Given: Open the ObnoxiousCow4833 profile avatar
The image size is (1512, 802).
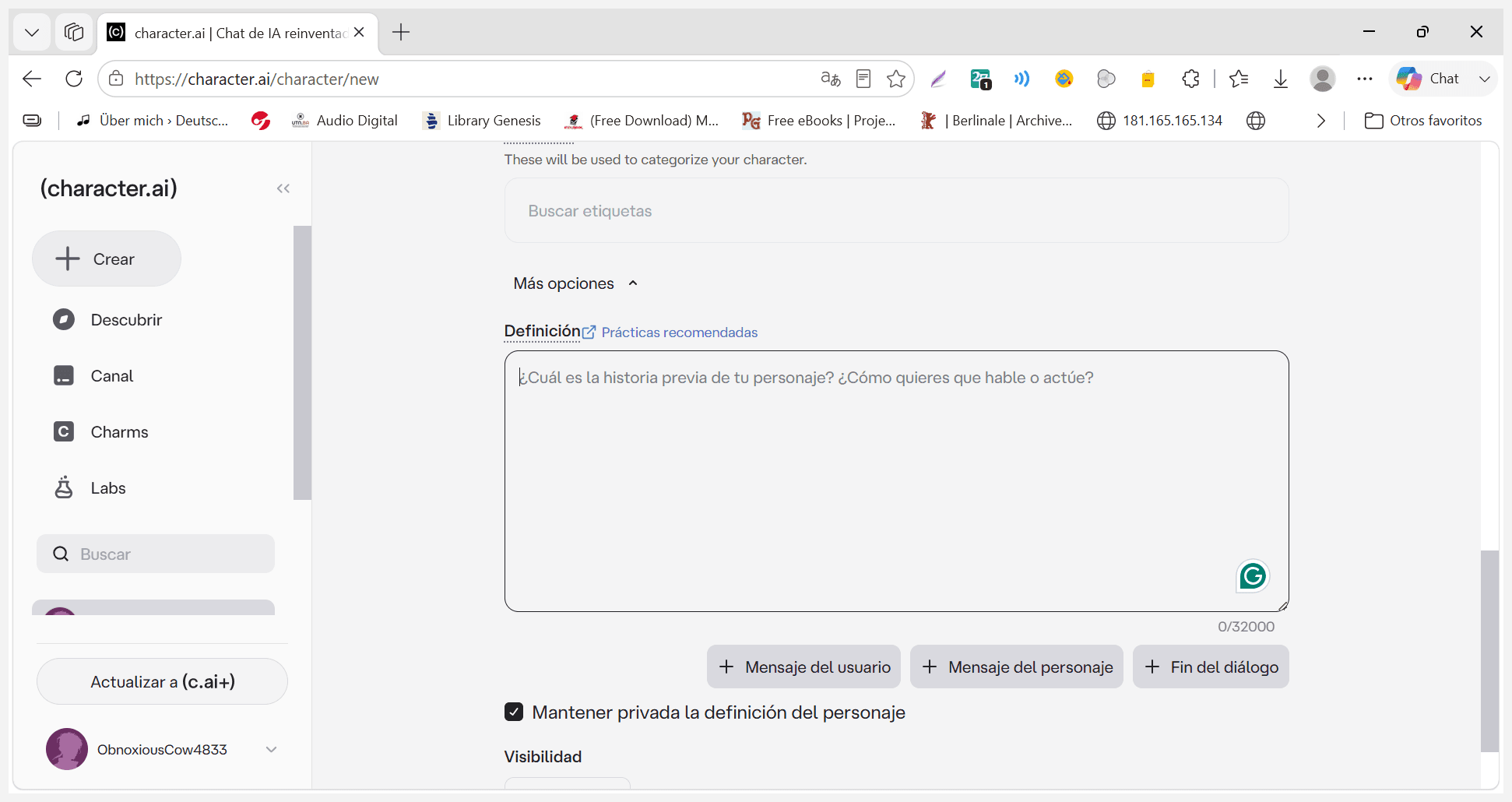Looking at the screenshot, I should click(67, 749).
